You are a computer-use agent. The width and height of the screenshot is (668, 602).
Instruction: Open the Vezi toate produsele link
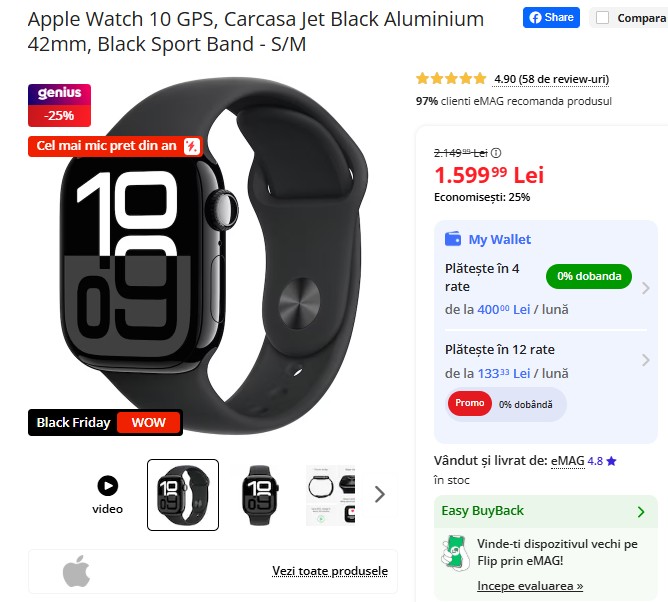tap(330, 570)
